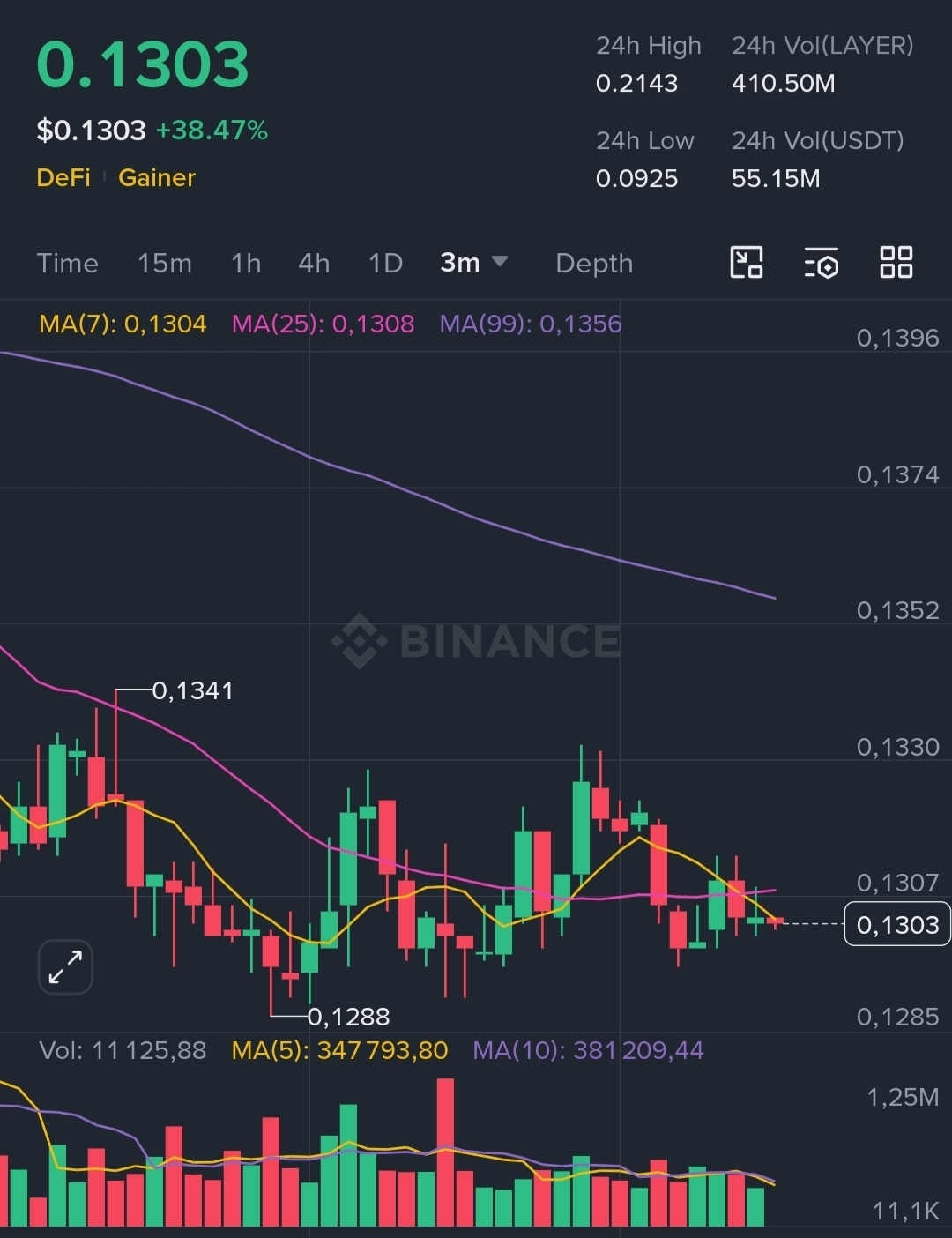Tap the MA(7): 0,1304 indicator label

pos(123,324)
